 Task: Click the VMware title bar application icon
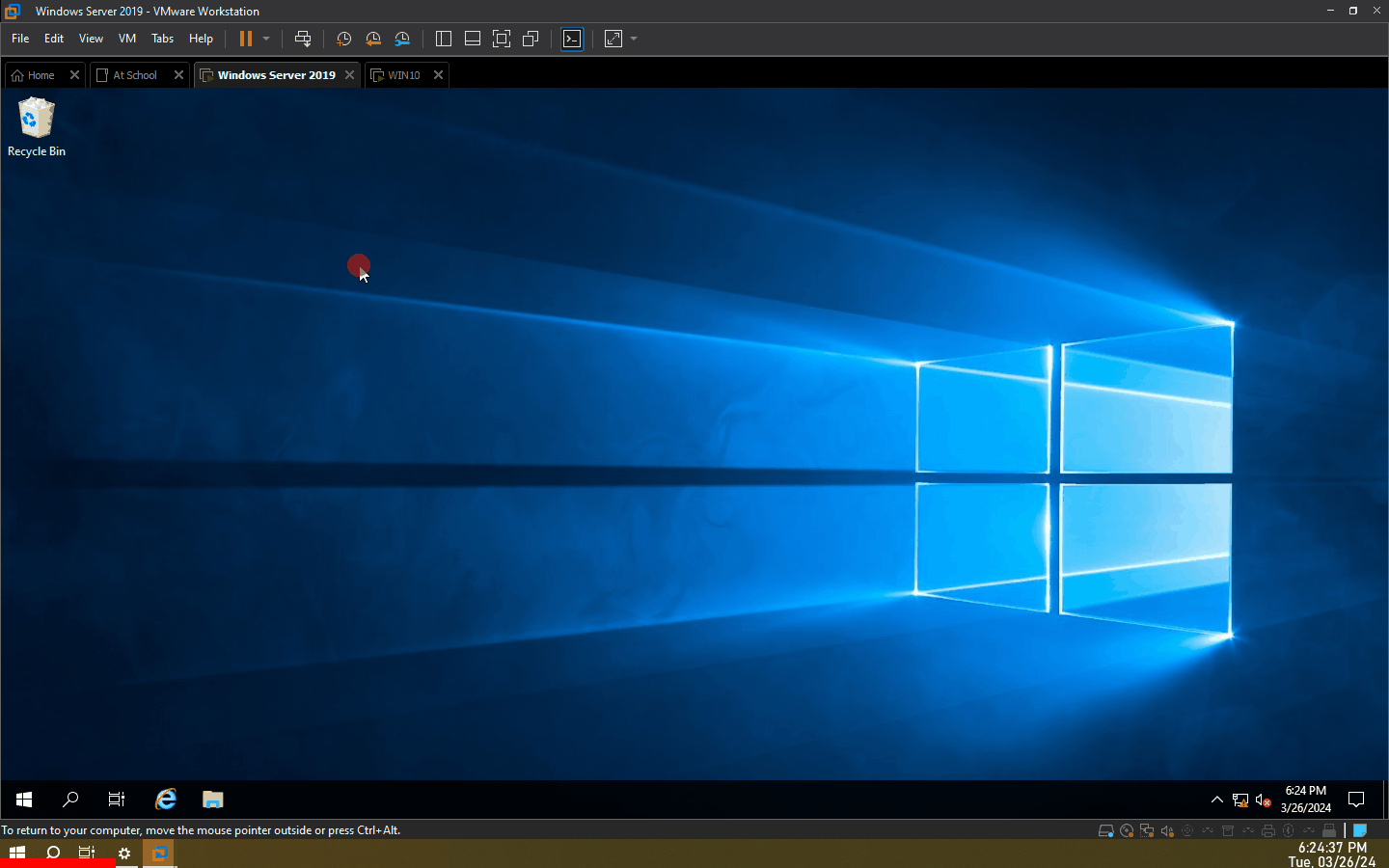coord(13,12)
